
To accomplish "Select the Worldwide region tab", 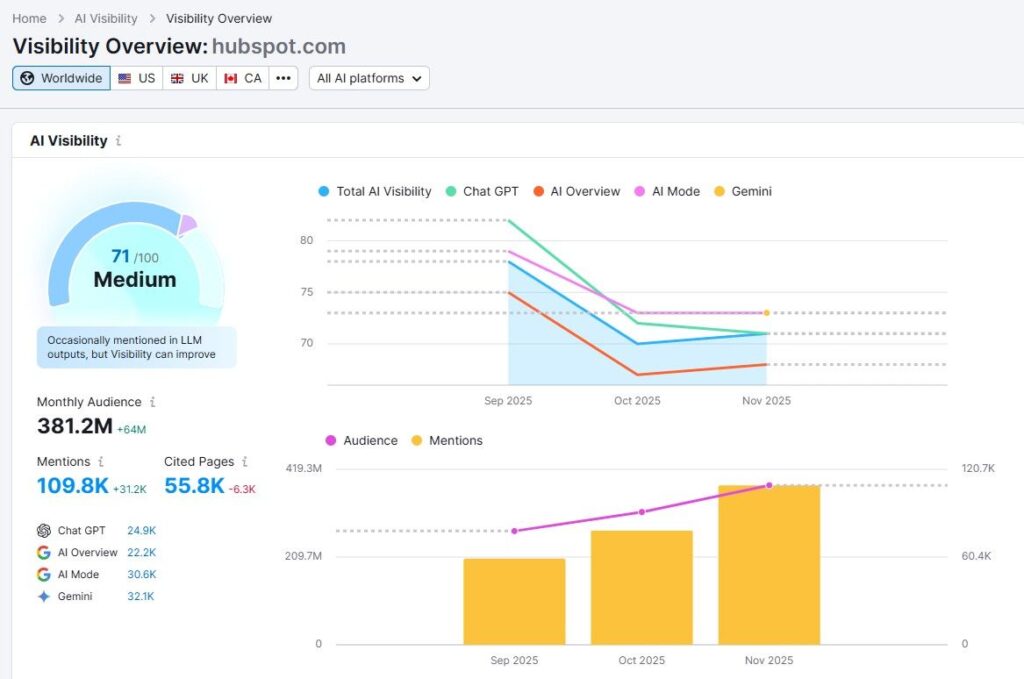I will 61,78.
